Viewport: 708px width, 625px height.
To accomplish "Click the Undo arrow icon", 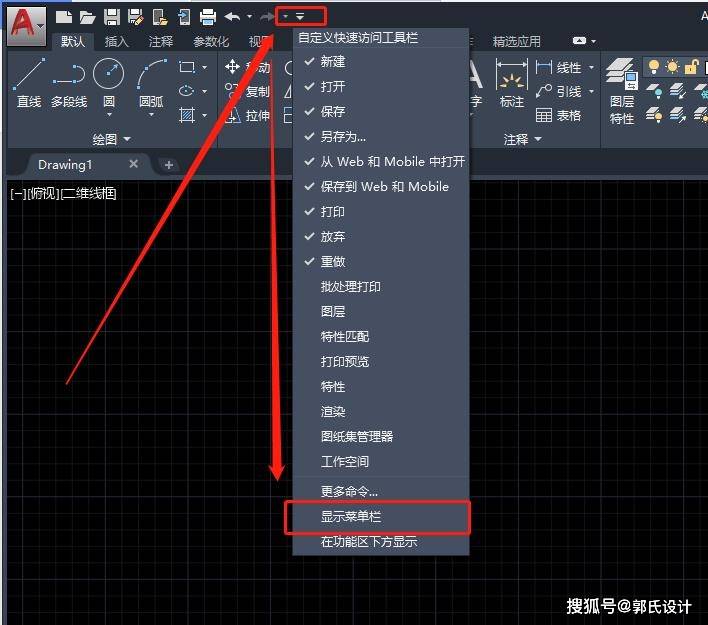I will [232, 17].
